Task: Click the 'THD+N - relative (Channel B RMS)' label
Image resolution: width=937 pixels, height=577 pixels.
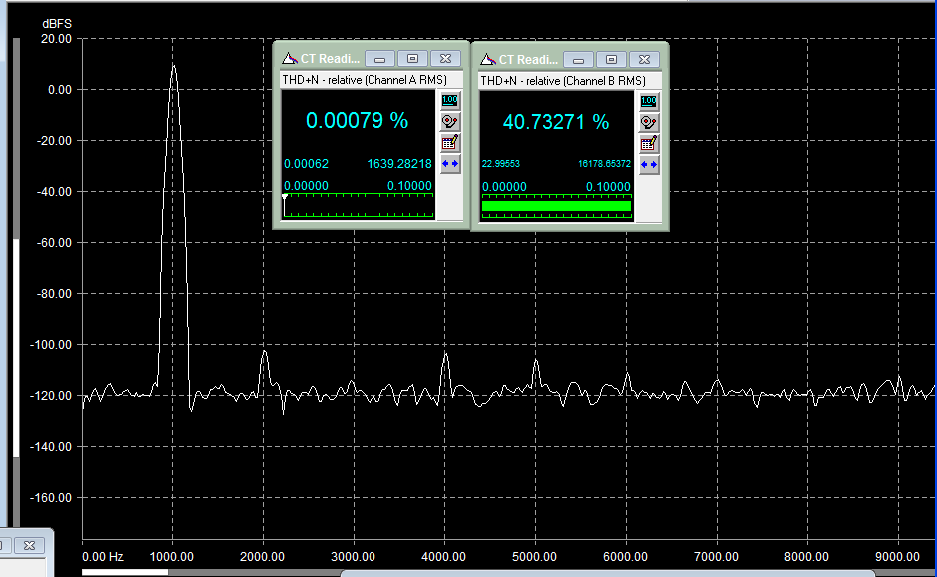Action: tap(563, 81)
